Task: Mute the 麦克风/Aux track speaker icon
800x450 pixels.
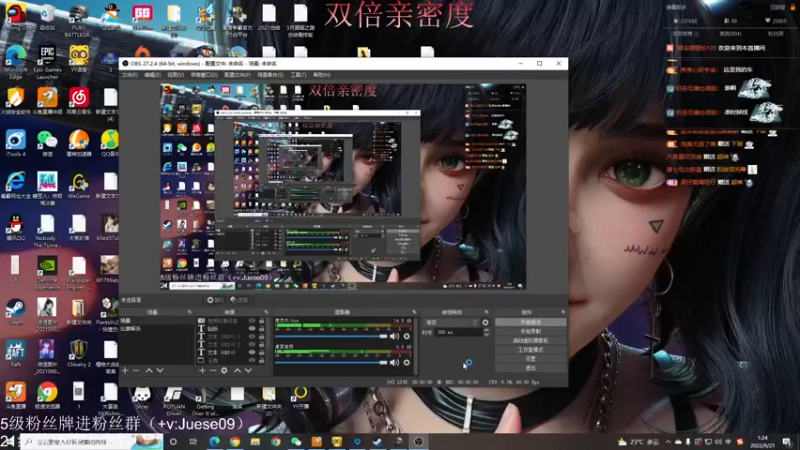Action: (394, 336)
